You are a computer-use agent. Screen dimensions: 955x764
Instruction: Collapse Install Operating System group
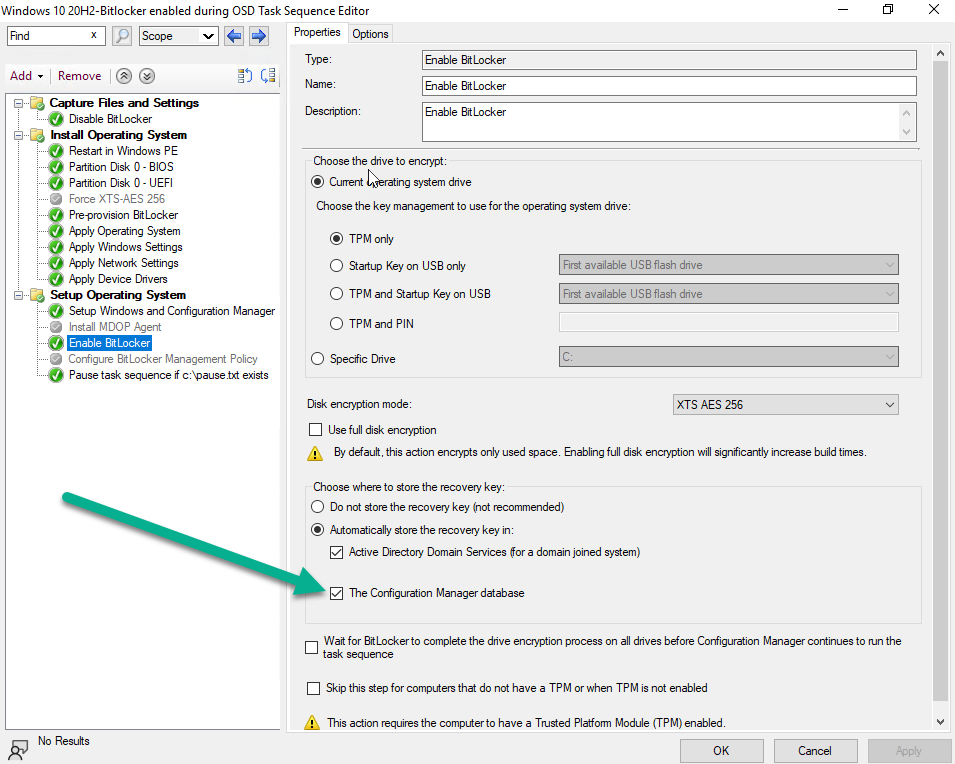tap(19, 135)
